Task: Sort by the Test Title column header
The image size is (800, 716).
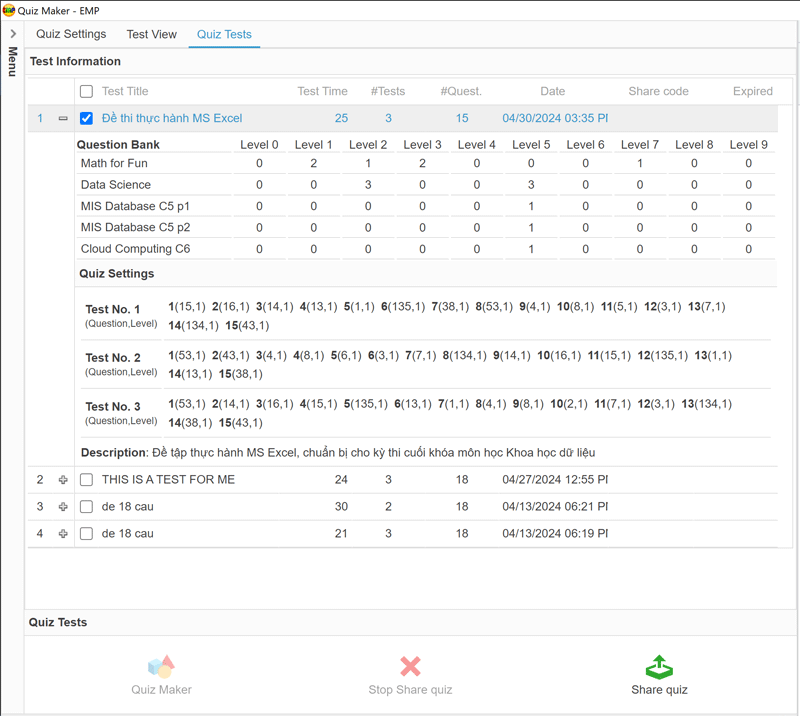Action: 125,91
